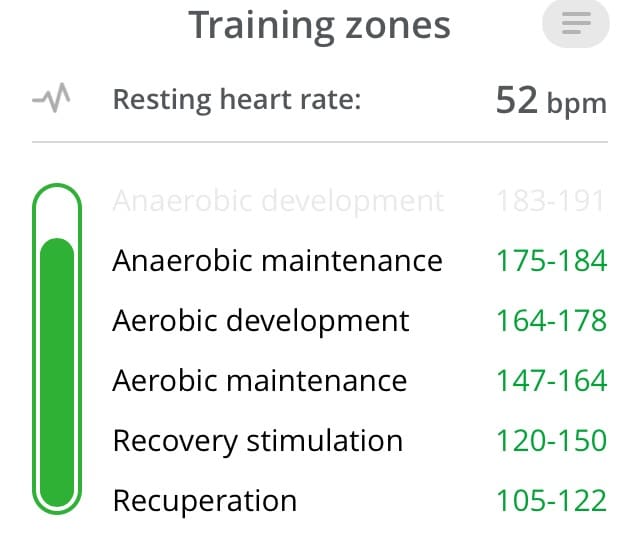Click the 164-178 heart rate range
Viewport: 640px width, 558px height.
click(551, 321)
